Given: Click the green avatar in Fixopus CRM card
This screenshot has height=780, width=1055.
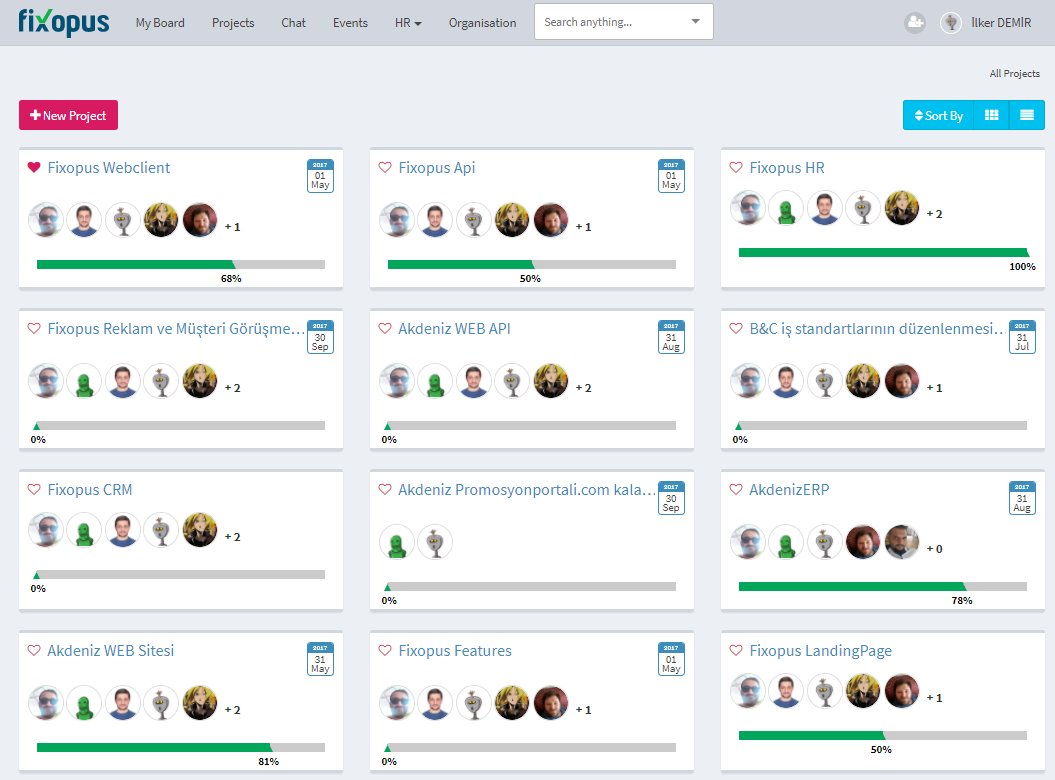Looking at the screenshot, I should (84, 530).
